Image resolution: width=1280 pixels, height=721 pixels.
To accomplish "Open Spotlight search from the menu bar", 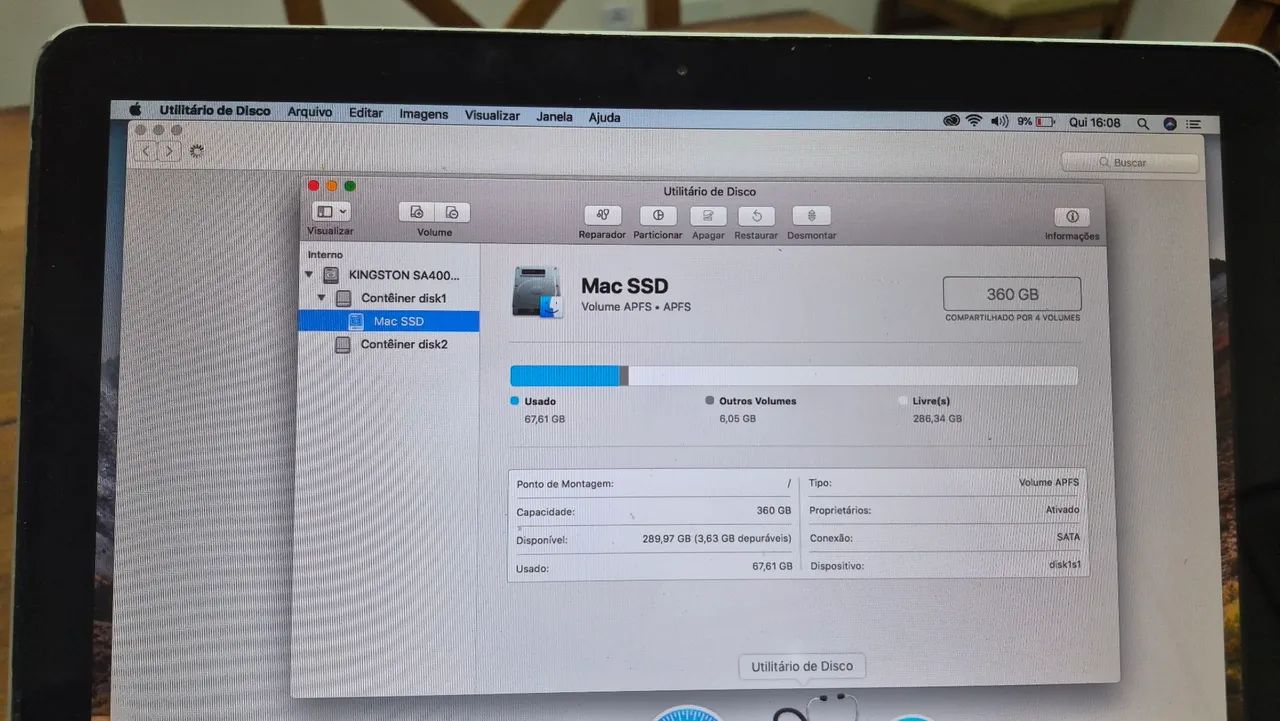I will tap(1142, 122).
